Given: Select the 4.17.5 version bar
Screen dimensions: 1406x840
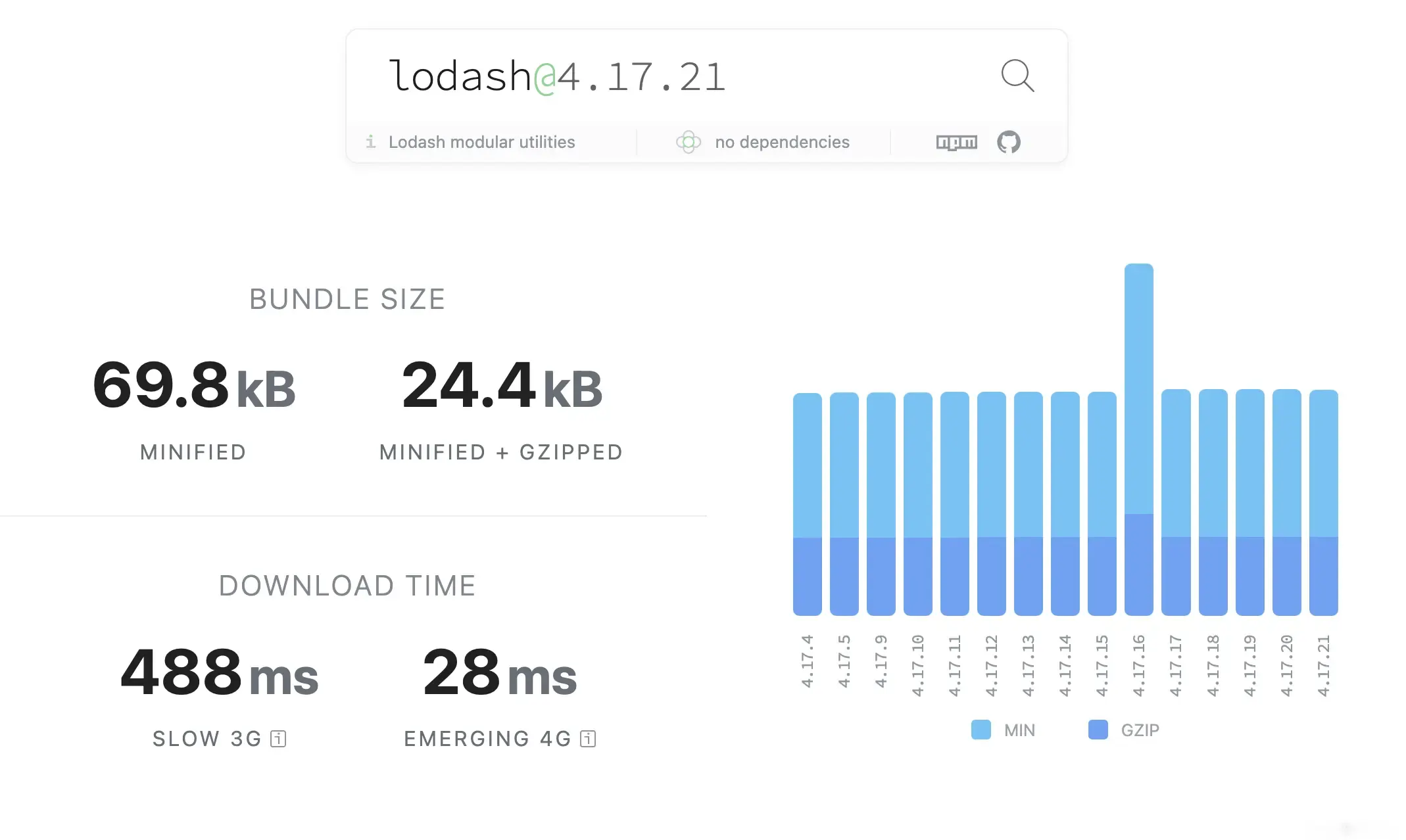Looking at the screenshot, I should pyautogui.click(x=844, y=504).
